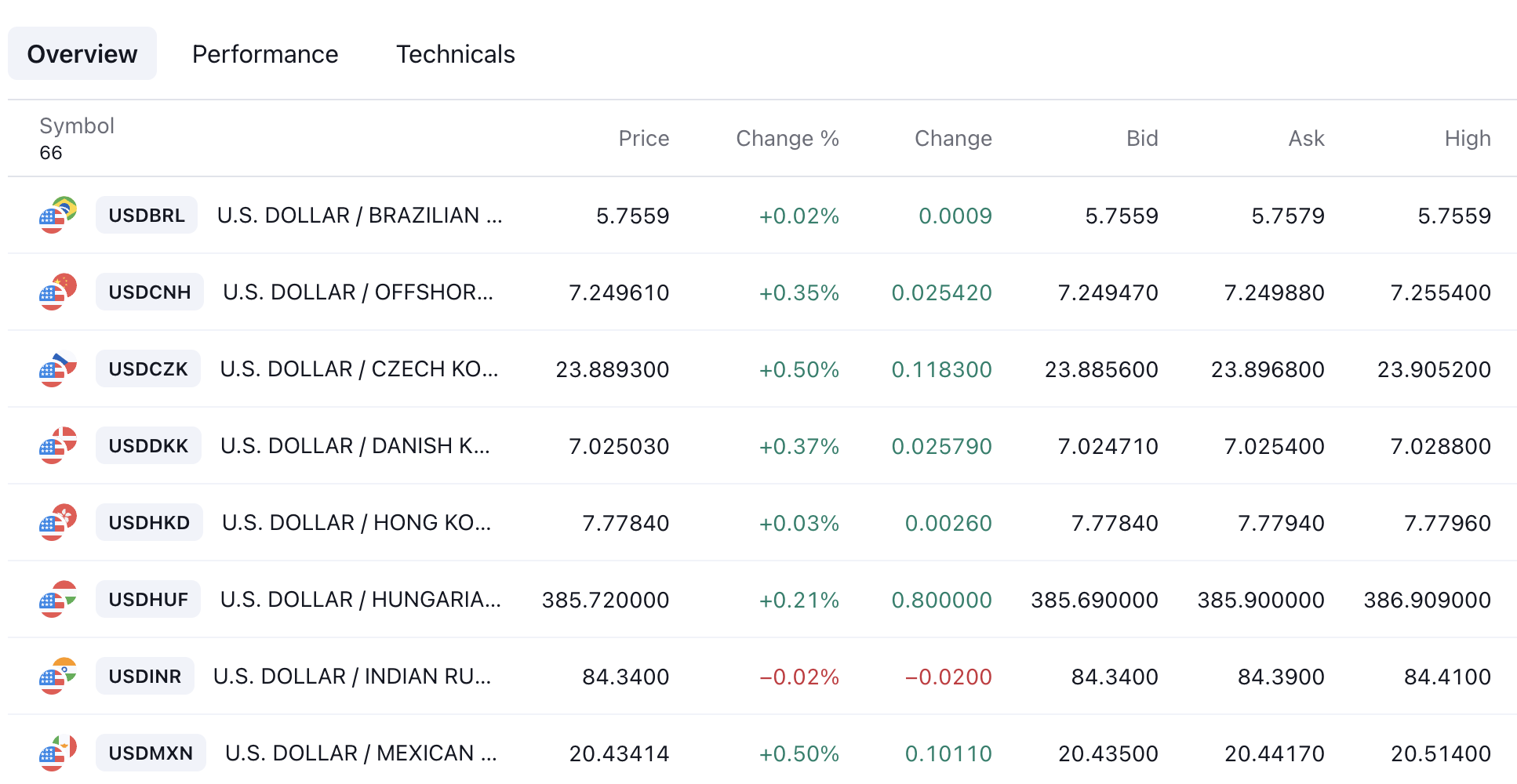Click USDBRL ask value 5.7579
The height and width of the screenshot is (784, 1517).
(x=1288, y=216)
